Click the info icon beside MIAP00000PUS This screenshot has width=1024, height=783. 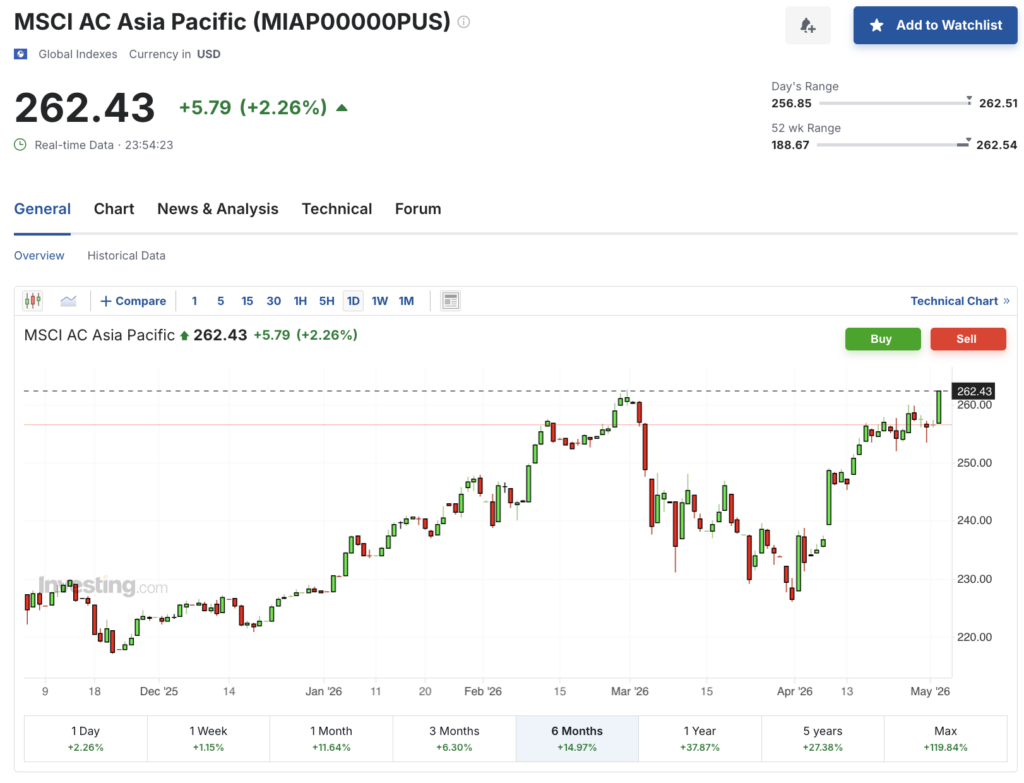coord(464,22)
